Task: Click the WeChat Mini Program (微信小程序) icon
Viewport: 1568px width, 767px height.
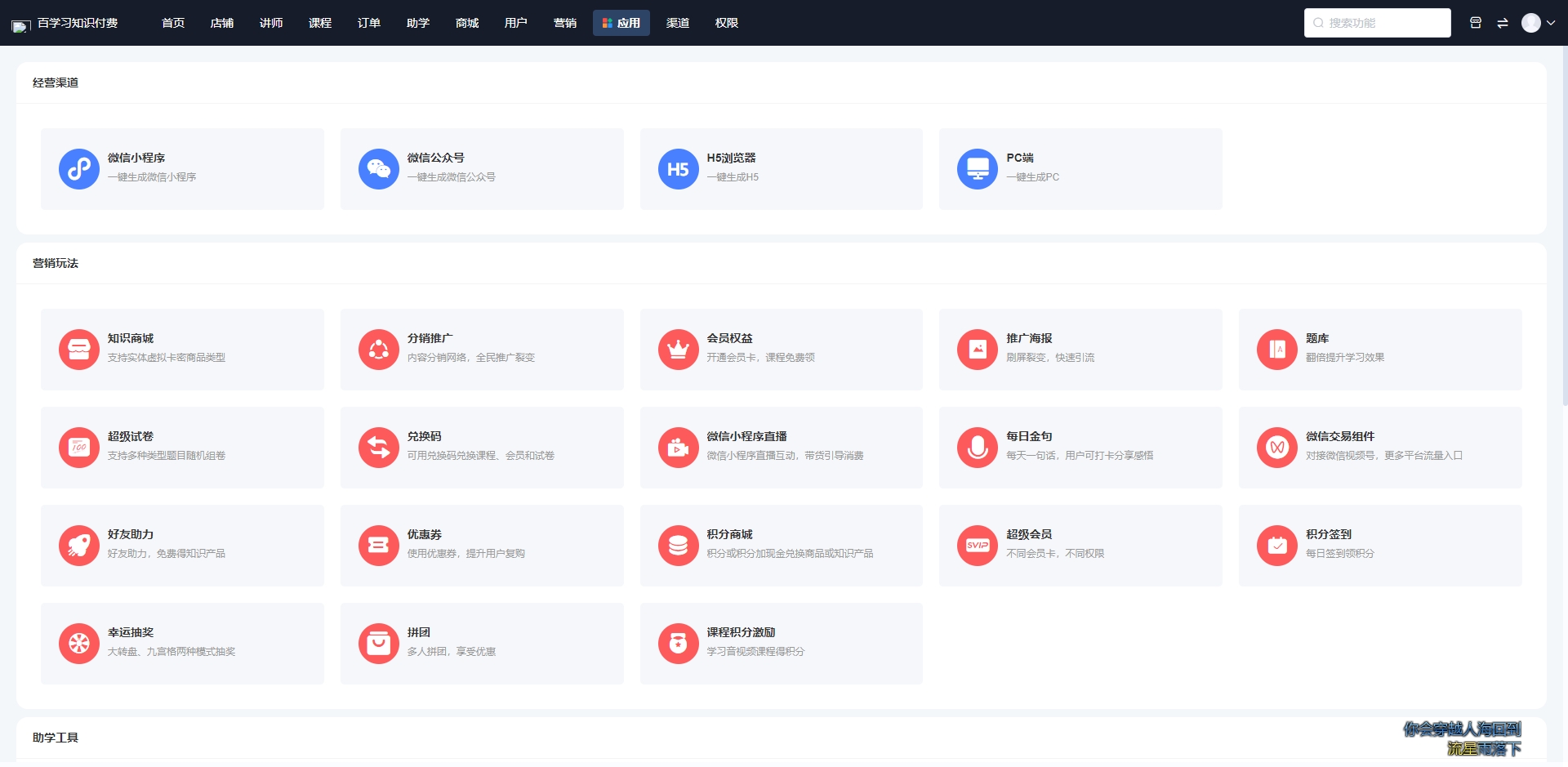Action: coord(79,169)
